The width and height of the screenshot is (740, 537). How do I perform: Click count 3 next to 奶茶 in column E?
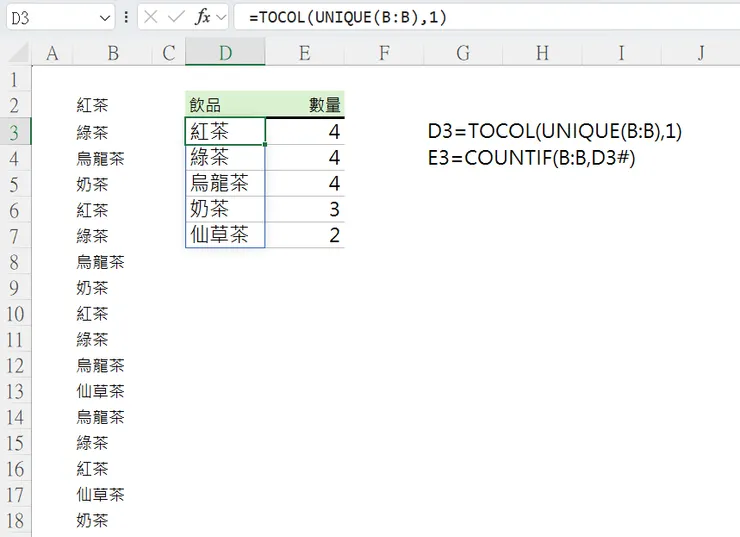pyautogui.click(x=304, y=209)
